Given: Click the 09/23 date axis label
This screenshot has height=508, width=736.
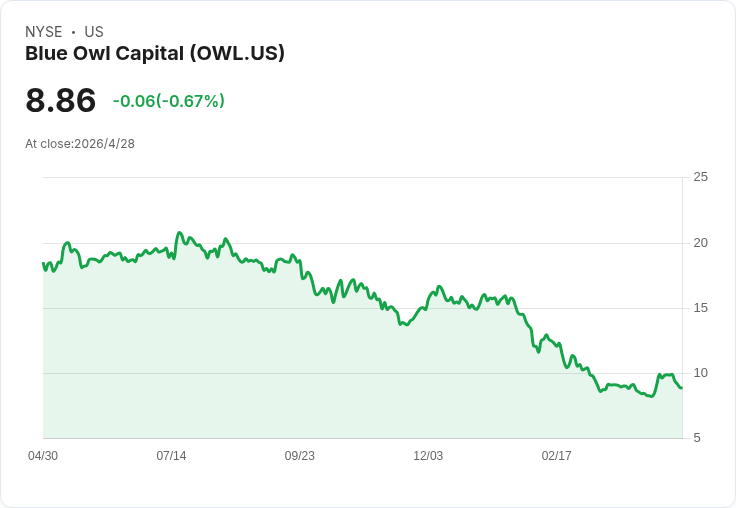Looking at the screenshot, I should tap(299, 456).
